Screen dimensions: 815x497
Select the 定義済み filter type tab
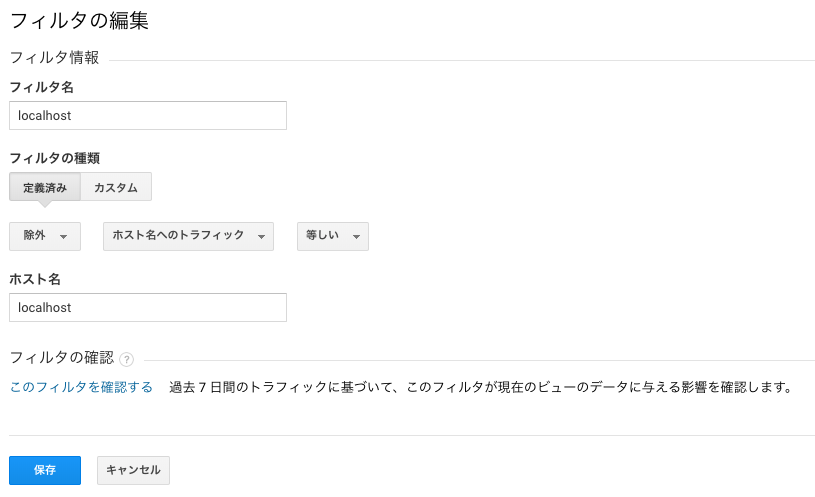pyautogui.click(x=45, y=187)
